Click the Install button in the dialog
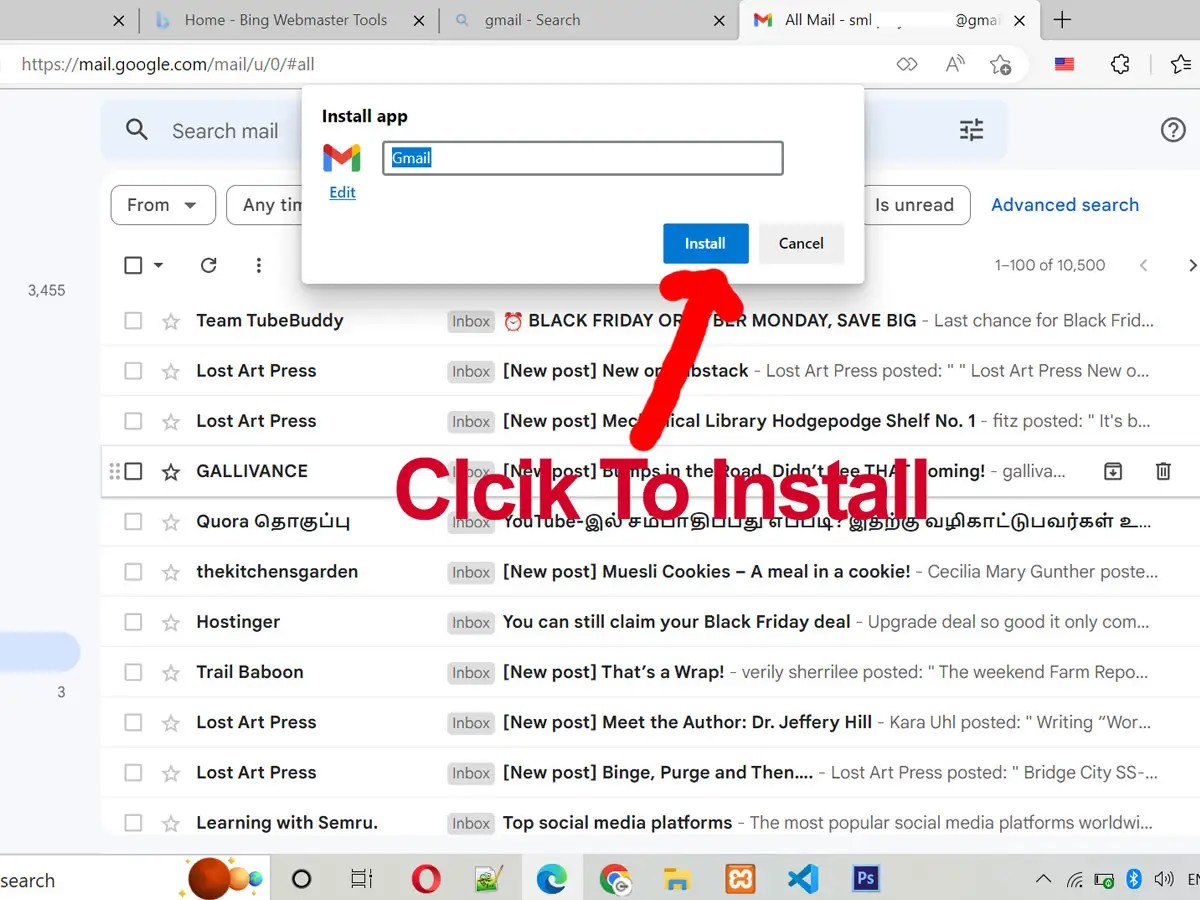 (x=705, y=243)
